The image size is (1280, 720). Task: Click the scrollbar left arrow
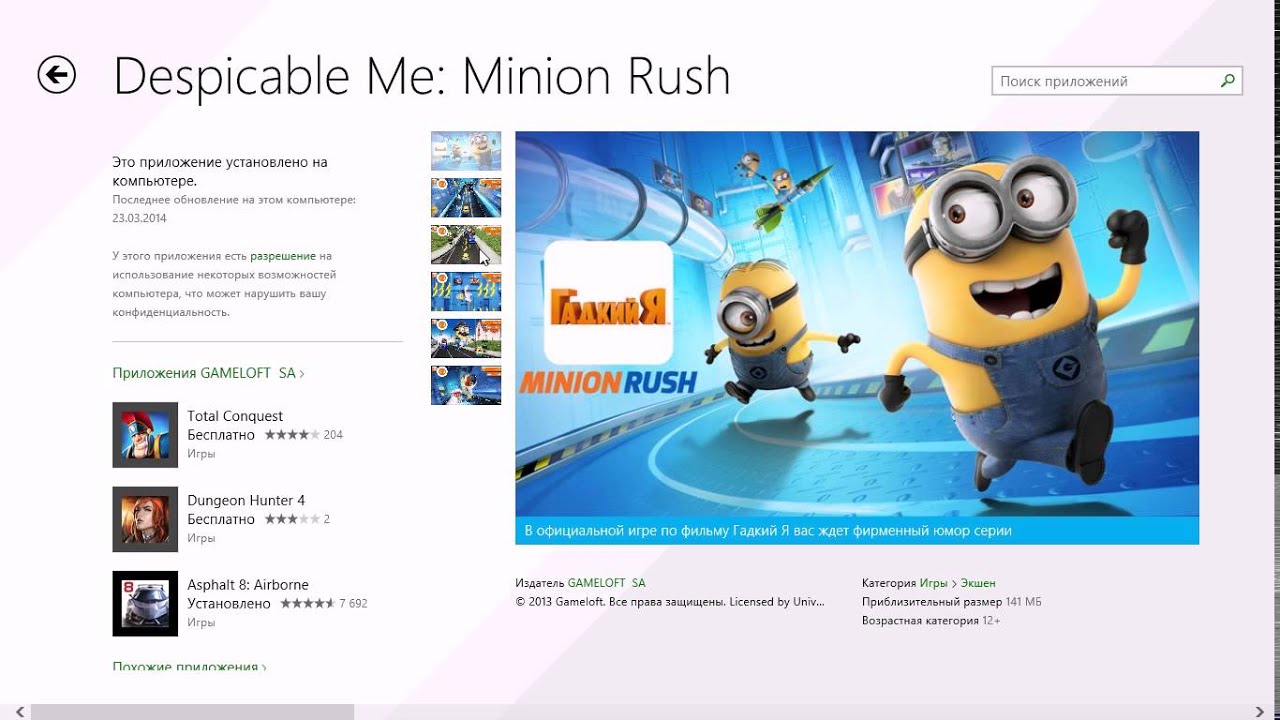[18, 712]
